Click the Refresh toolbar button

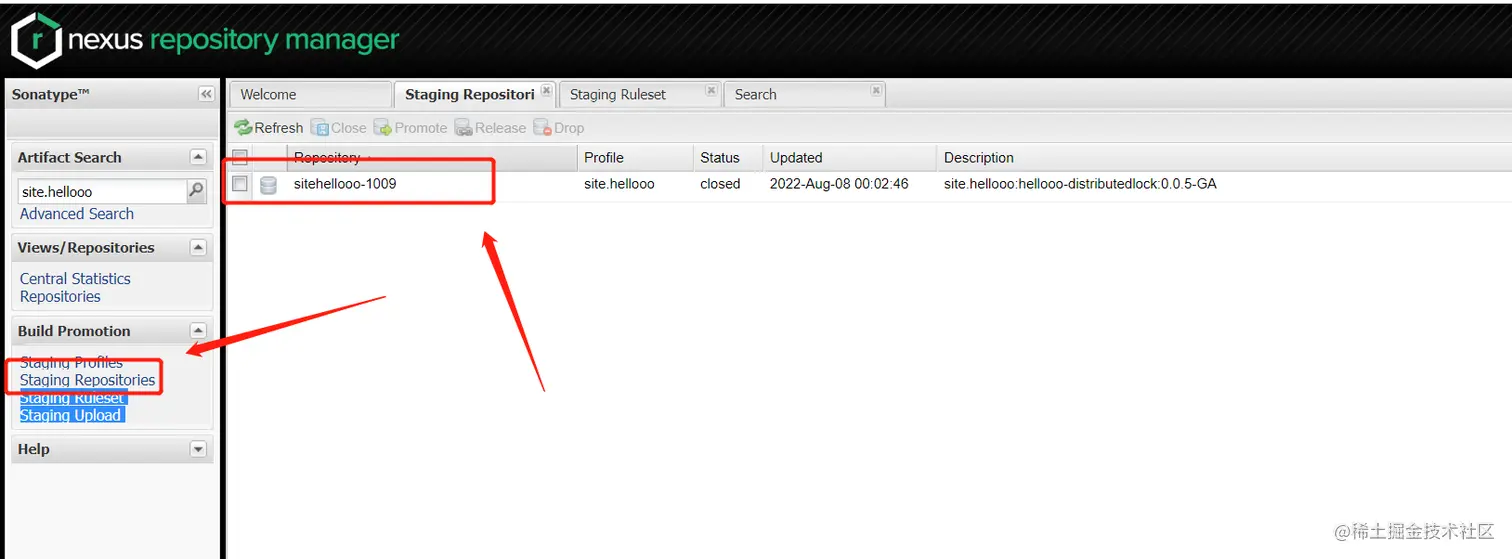(x=268, y=128)
